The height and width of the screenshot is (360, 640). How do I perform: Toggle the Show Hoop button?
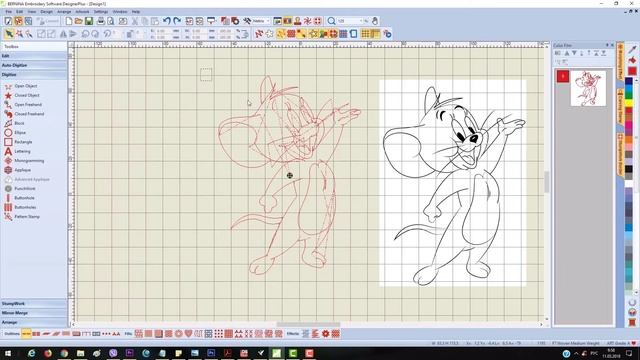pos(353,34)
